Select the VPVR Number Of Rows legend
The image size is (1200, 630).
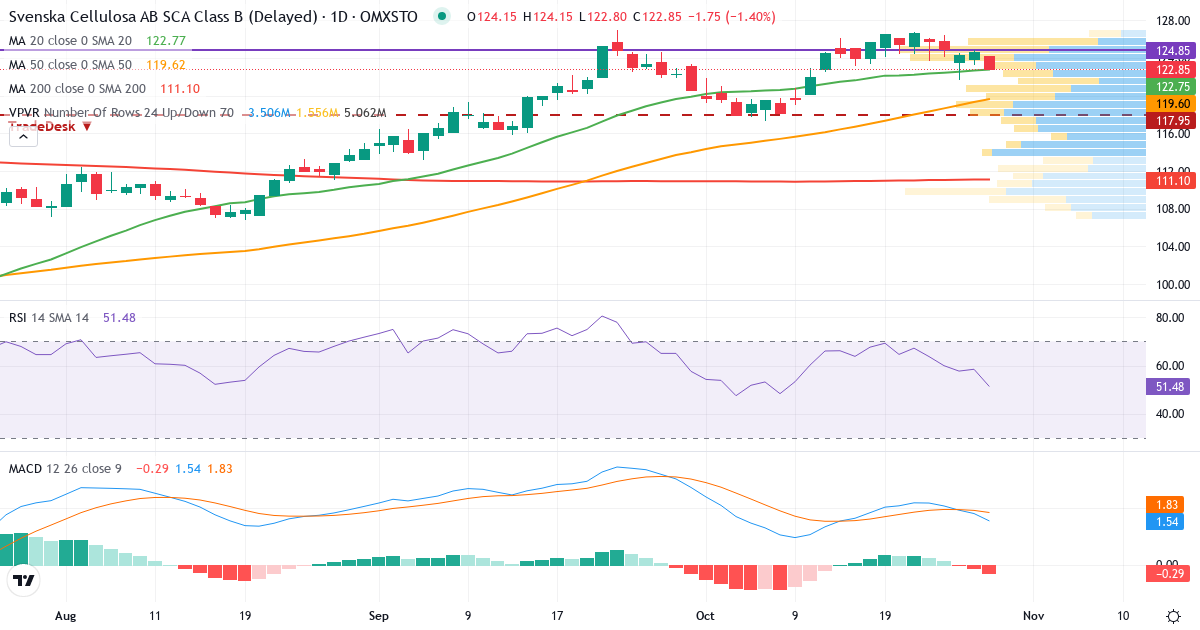[x=121, y=113]
